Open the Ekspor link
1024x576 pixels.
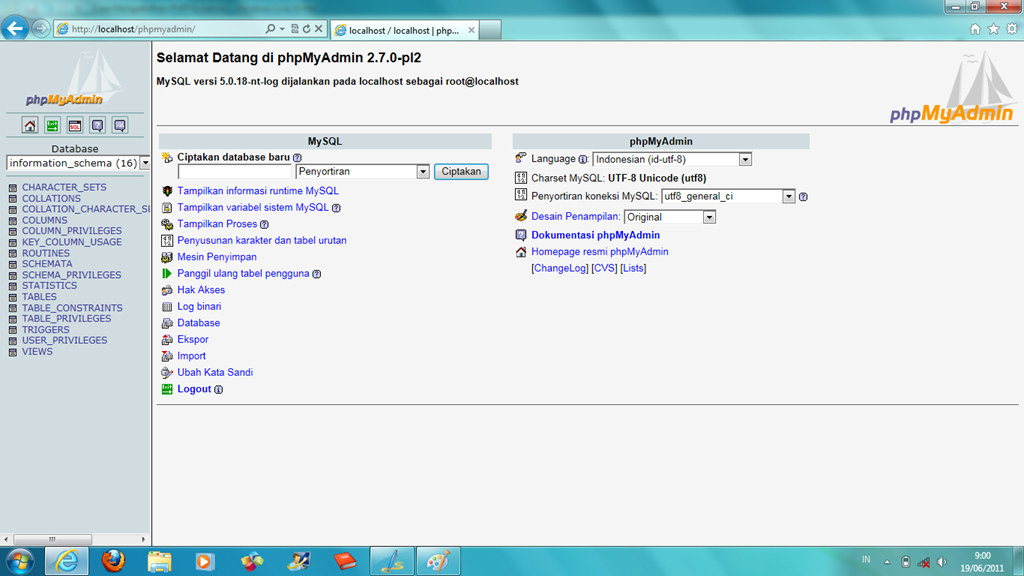[193, 340]
